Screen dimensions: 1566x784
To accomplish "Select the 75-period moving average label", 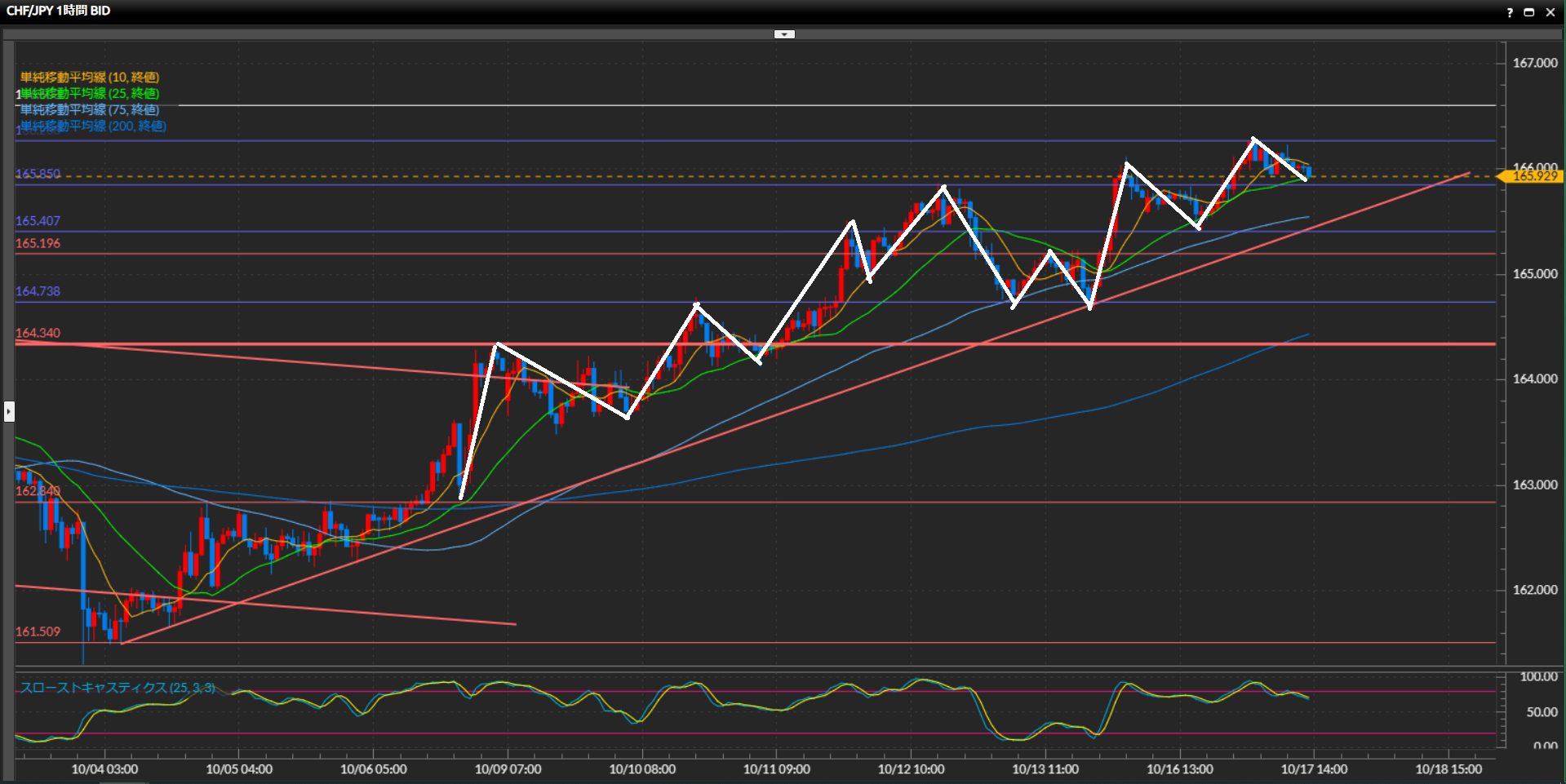I will (x=90, y=110).
